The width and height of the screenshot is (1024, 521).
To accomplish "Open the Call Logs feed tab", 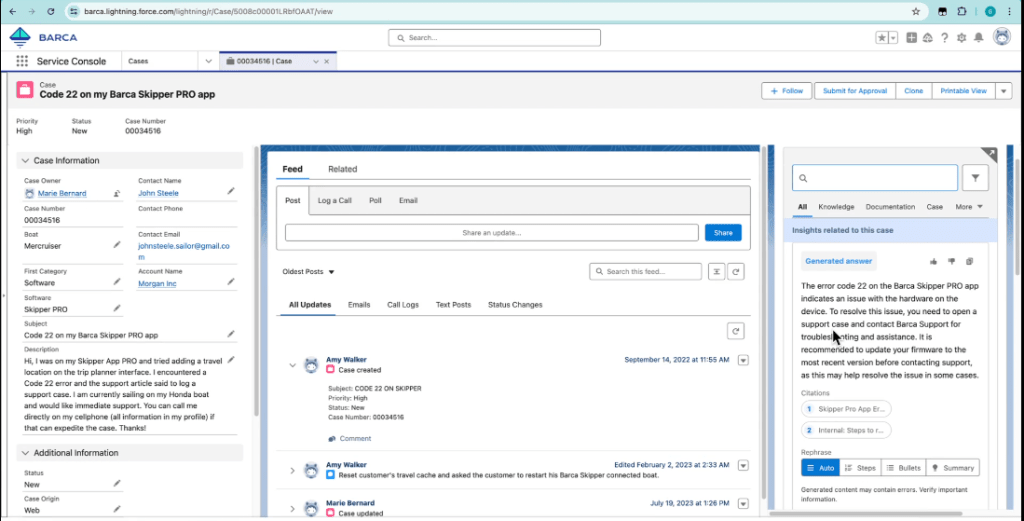I will click(403, 304).
